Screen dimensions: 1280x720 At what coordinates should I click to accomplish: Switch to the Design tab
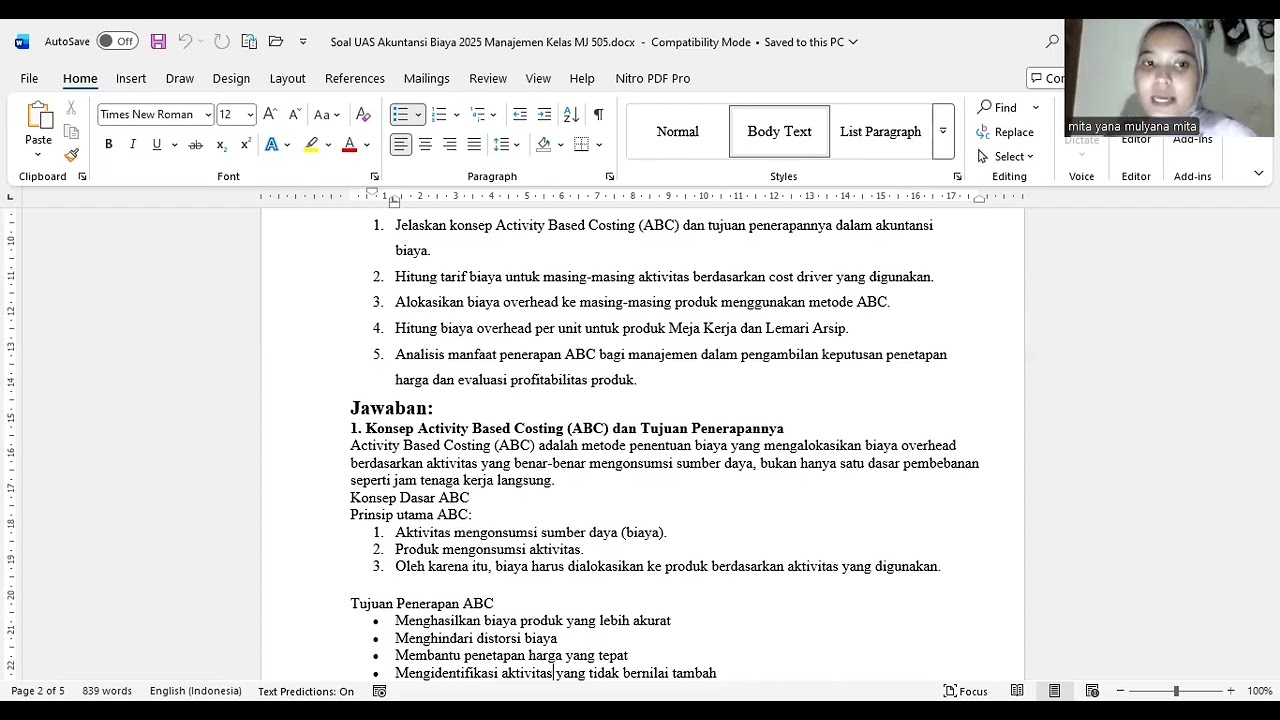(x=231, y=79)
